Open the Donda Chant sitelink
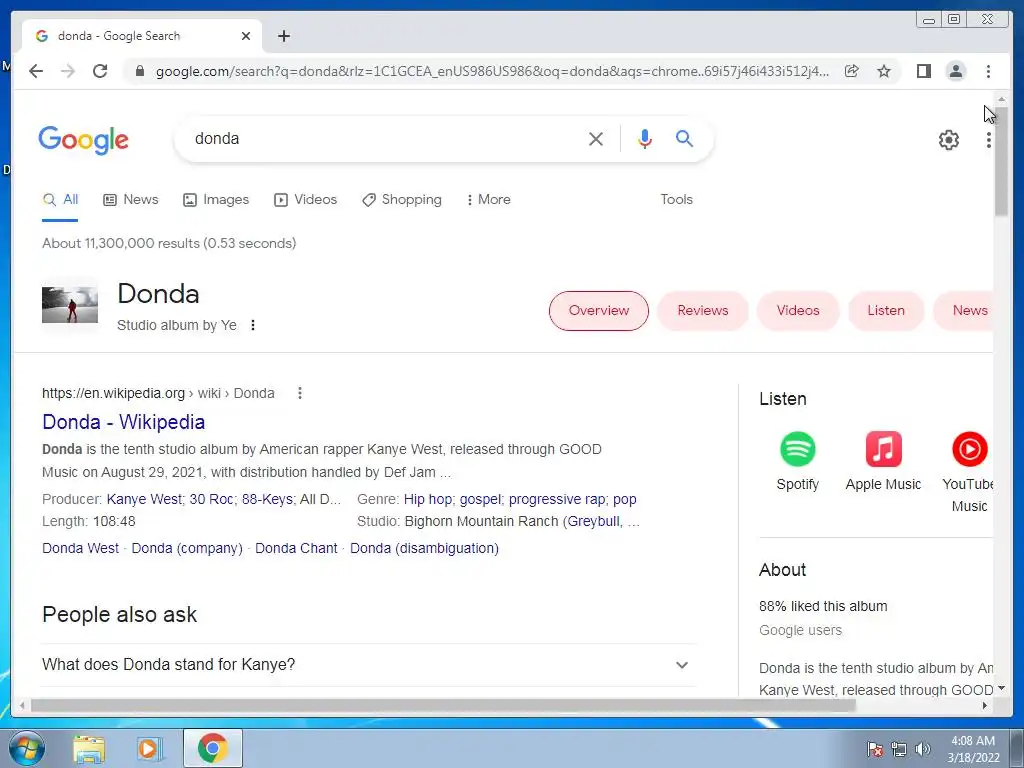1024x768 pixels. coord(296,549)
